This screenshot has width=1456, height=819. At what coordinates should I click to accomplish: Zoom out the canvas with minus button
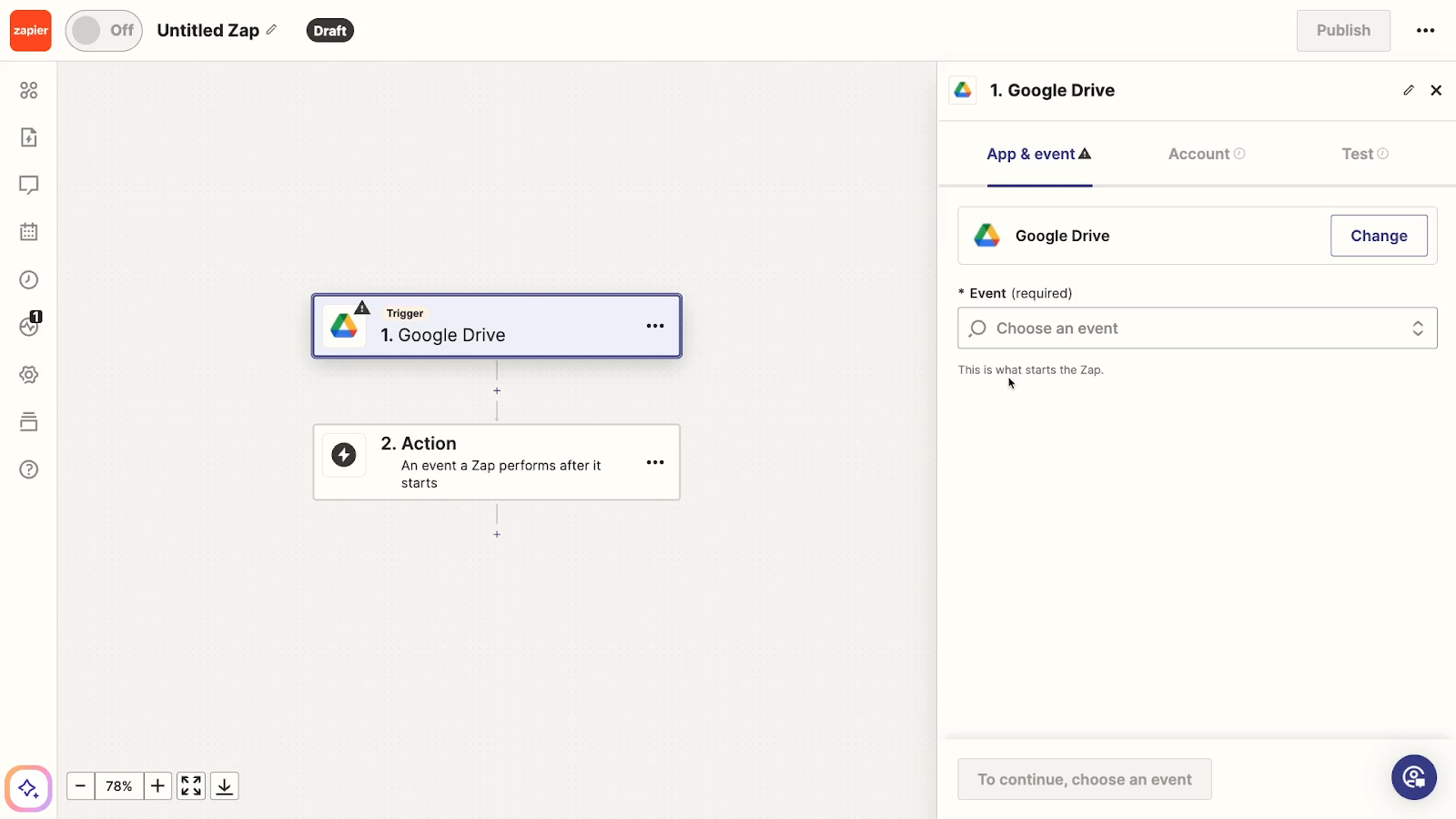point(80,785)
